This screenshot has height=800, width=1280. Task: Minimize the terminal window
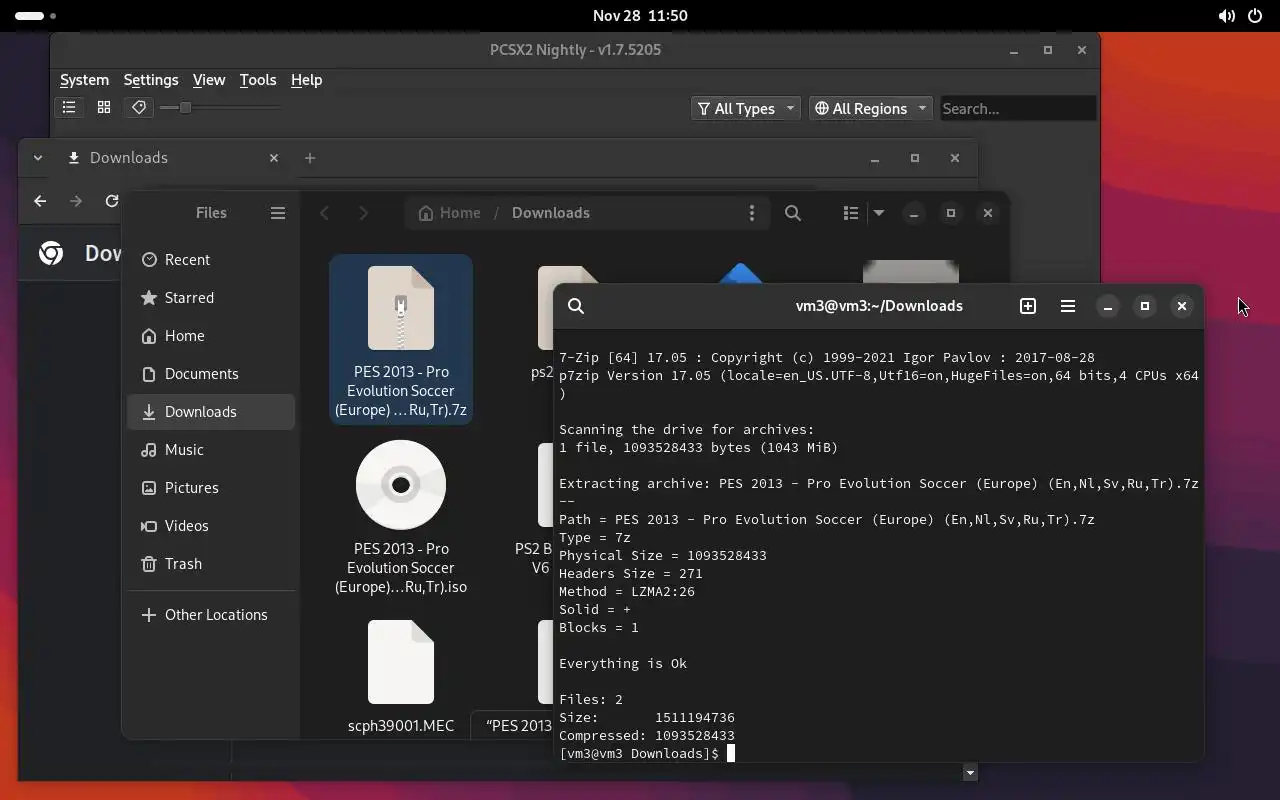point(1108,306)
